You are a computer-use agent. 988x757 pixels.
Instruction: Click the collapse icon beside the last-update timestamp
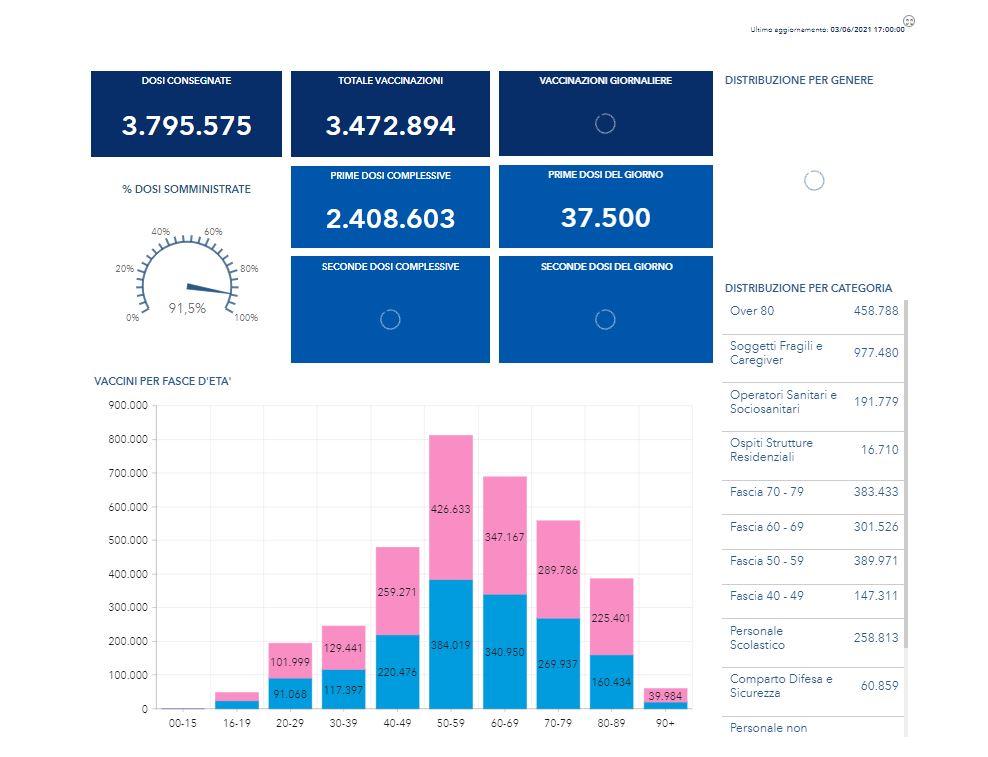[x=909, y=21]
